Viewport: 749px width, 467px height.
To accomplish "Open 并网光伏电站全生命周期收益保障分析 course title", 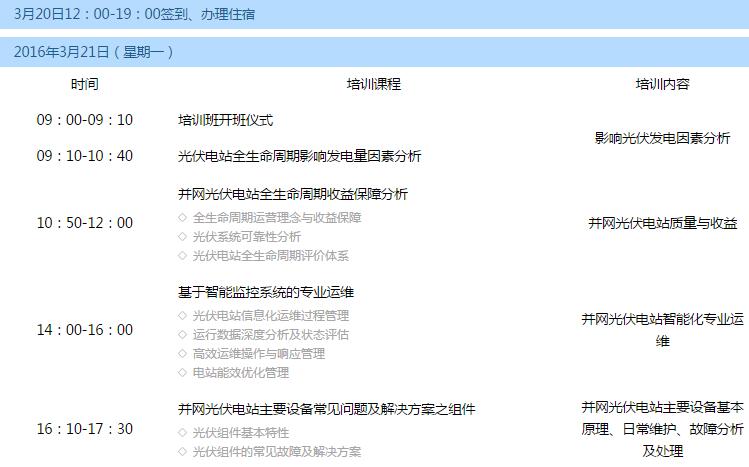I will pos(292,194).
